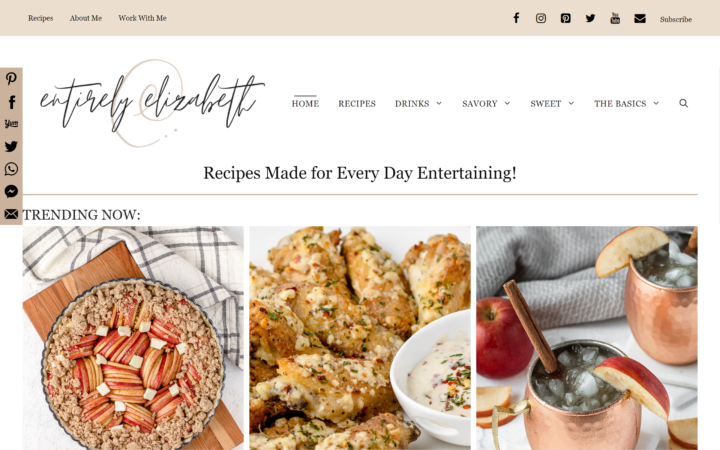
Task: Share on Yummly from side bar
Action: click(x=11, y=124)
